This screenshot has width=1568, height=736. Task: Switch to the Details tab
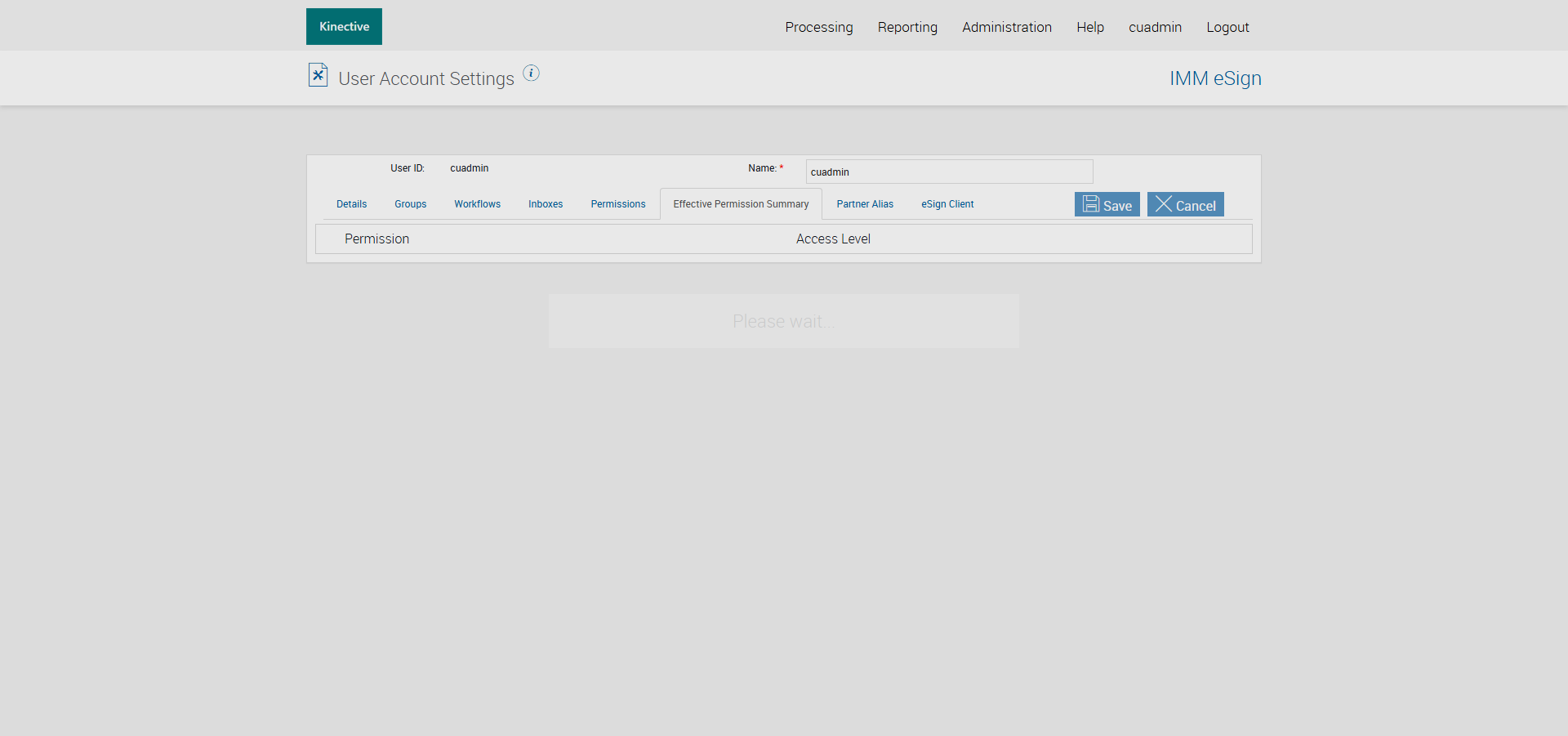[352, 204]
